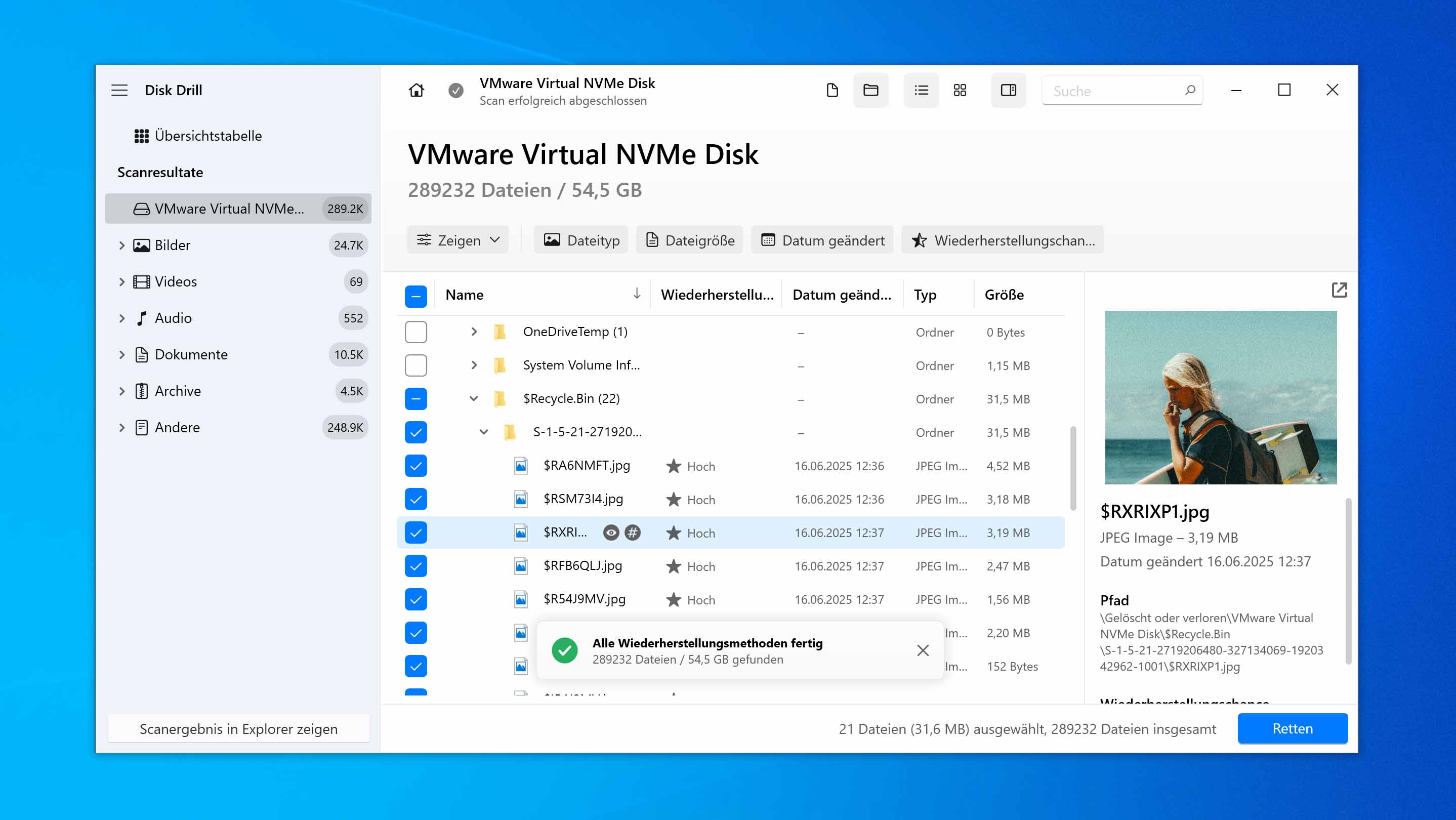This screenshot has width=1456, height=820.
Task: Collapse the S-1-5-21-271920... folder
Action: pos(484,432)
